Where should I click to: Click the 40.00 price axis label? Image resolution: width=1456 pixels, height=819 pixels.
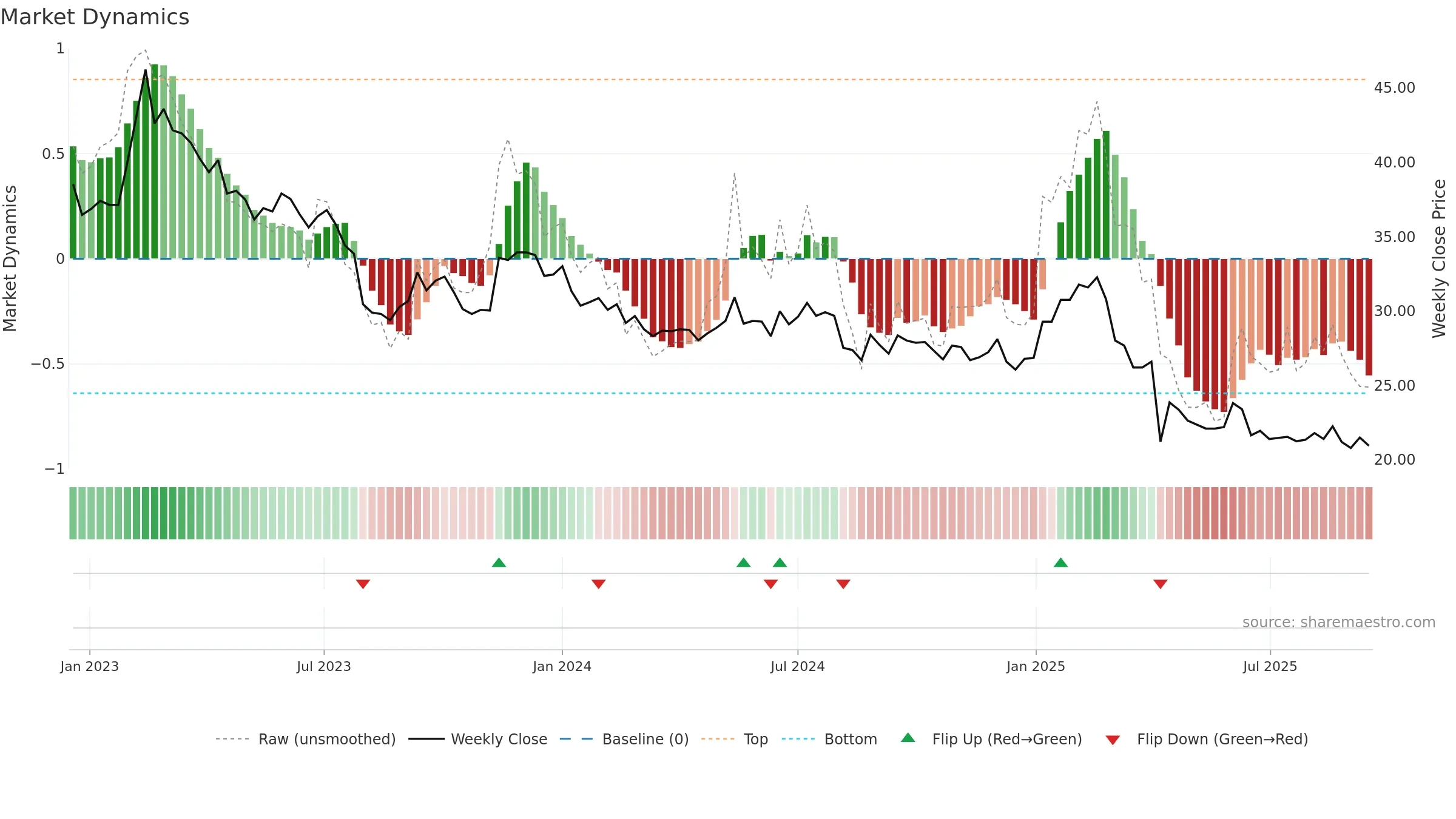point(1395,163)
